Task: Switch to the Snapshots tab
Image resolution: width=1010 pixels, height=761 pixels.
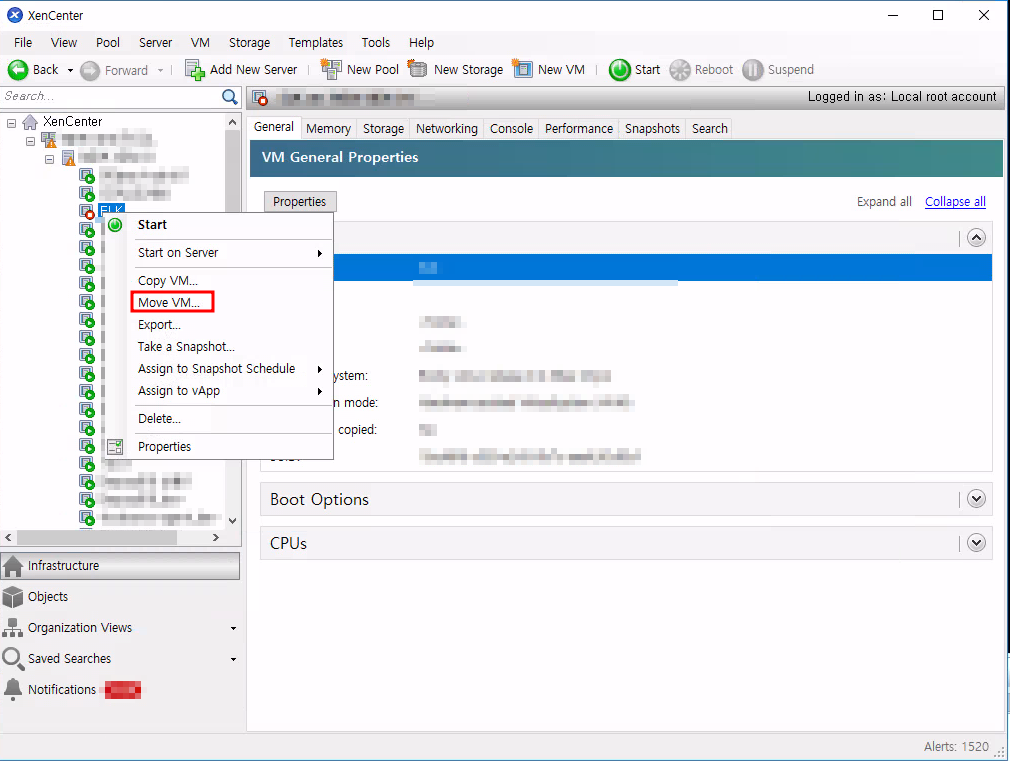Action: (x=652, y=128)
